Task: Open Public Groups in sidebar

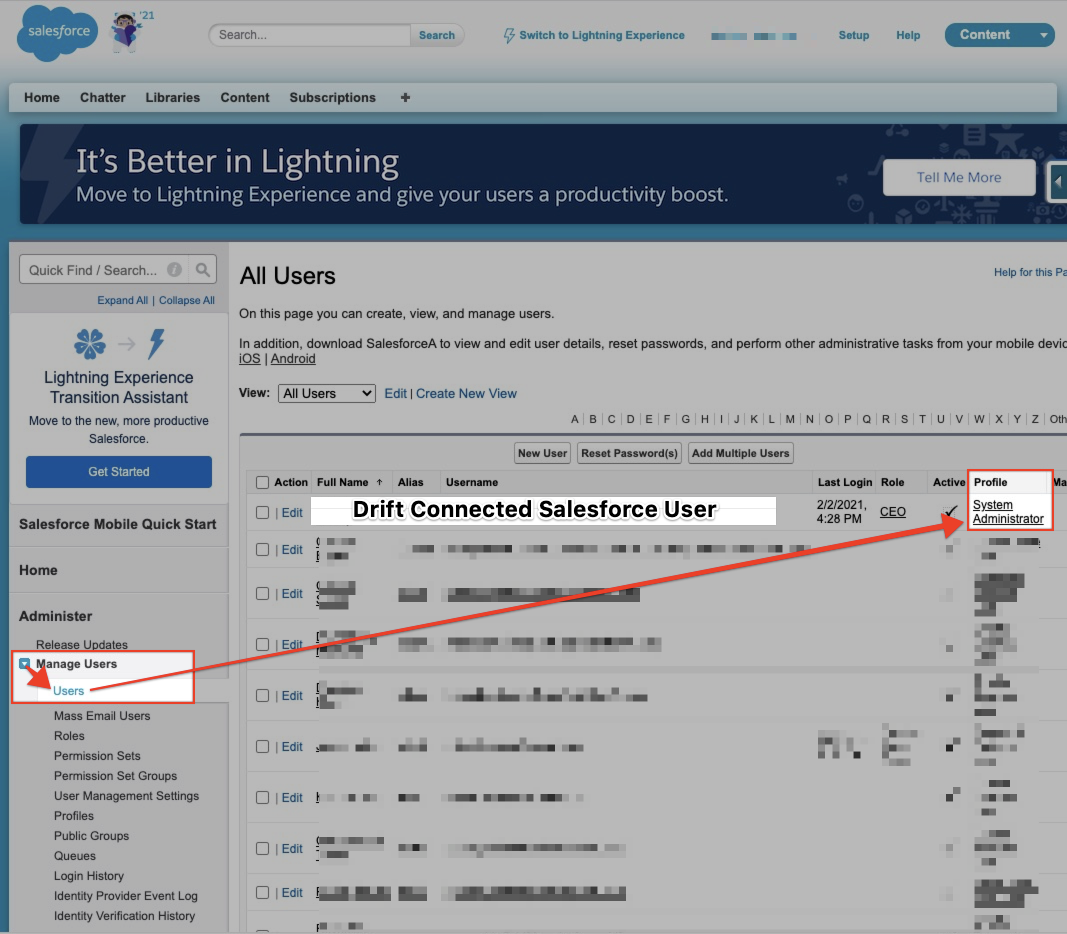Action: tap(91, 835)
